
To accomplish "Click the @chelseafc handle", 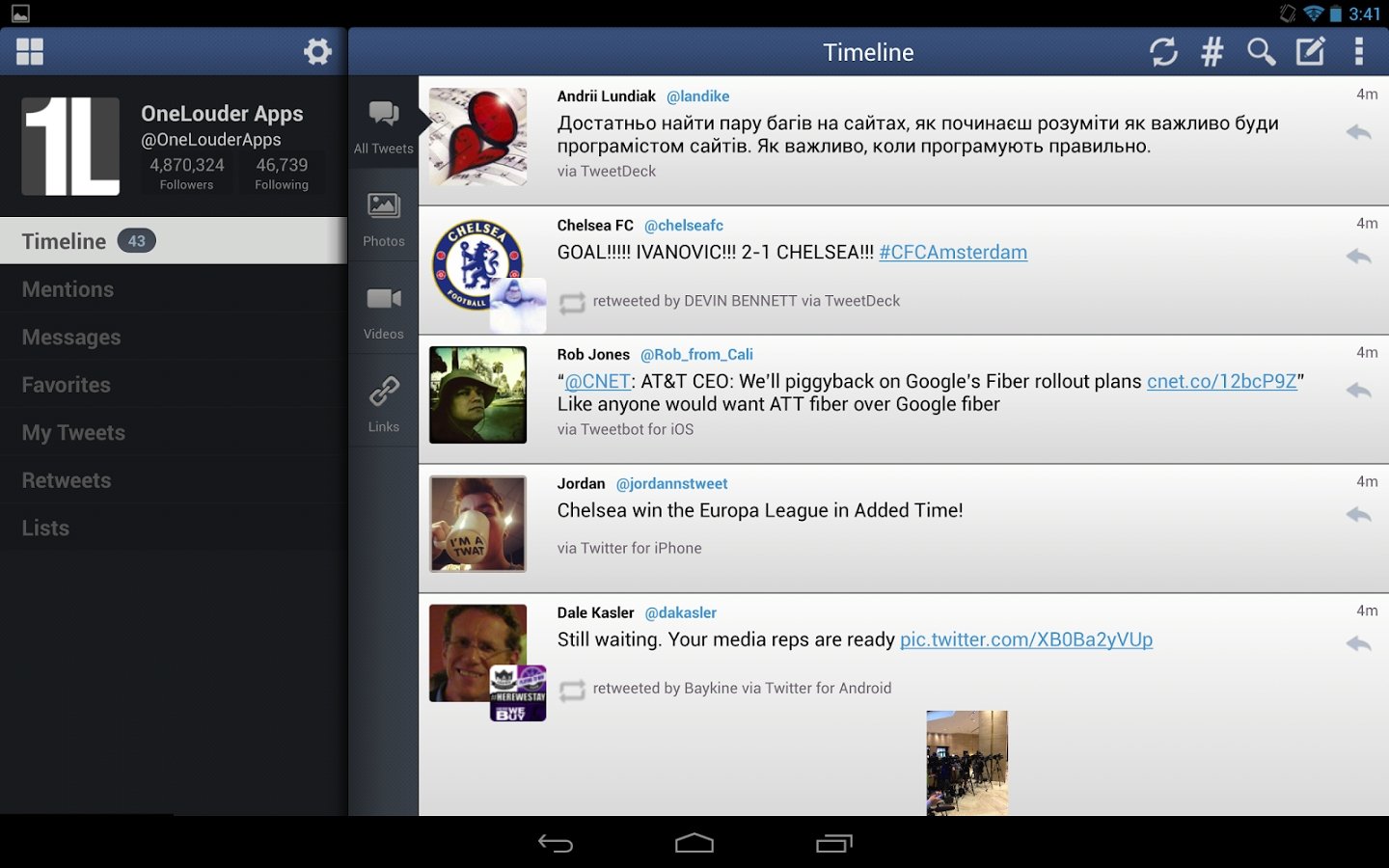I will pos(683,226).
